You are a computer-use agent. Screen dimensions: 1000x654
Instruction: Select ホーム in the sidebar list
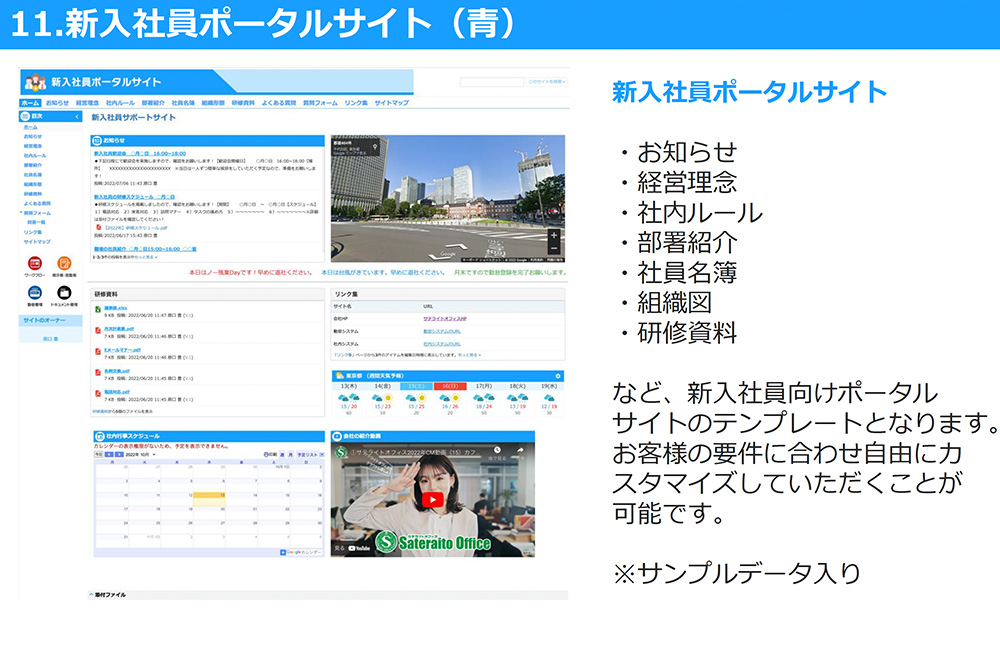point(31,127)
